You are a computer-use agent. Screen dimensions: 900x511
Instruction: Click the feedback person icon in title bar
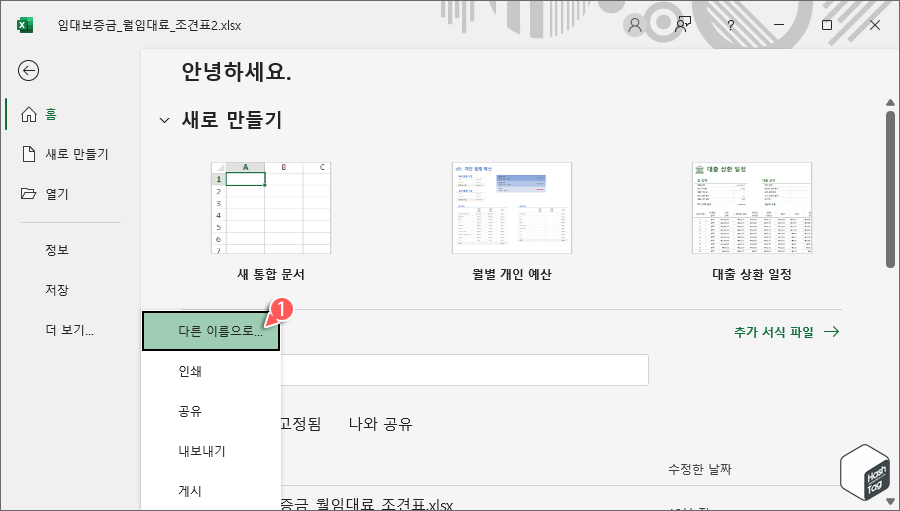(682, 25)
